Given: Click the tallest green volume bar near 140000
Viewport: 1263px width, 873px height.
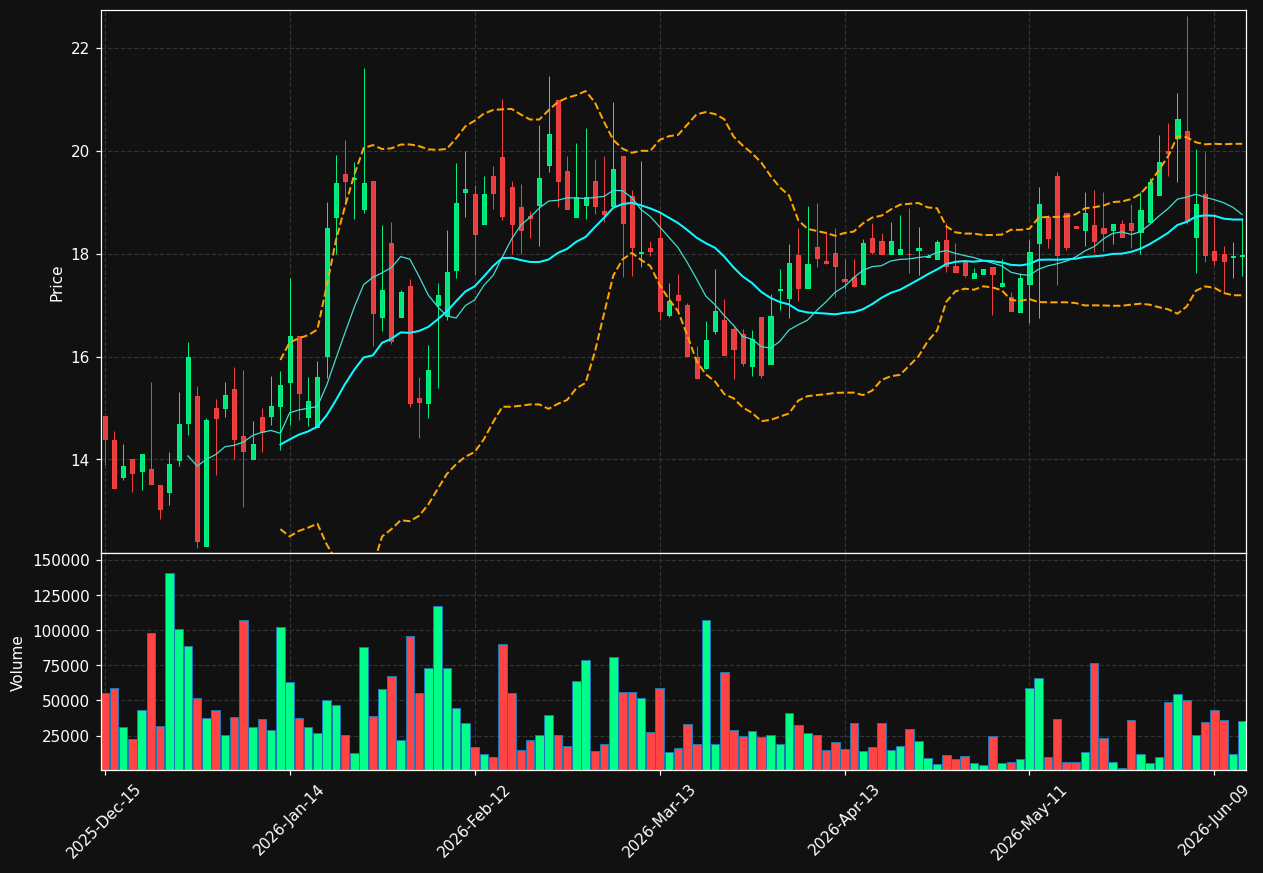Looking at the screenshot, I should coord(169,671).
